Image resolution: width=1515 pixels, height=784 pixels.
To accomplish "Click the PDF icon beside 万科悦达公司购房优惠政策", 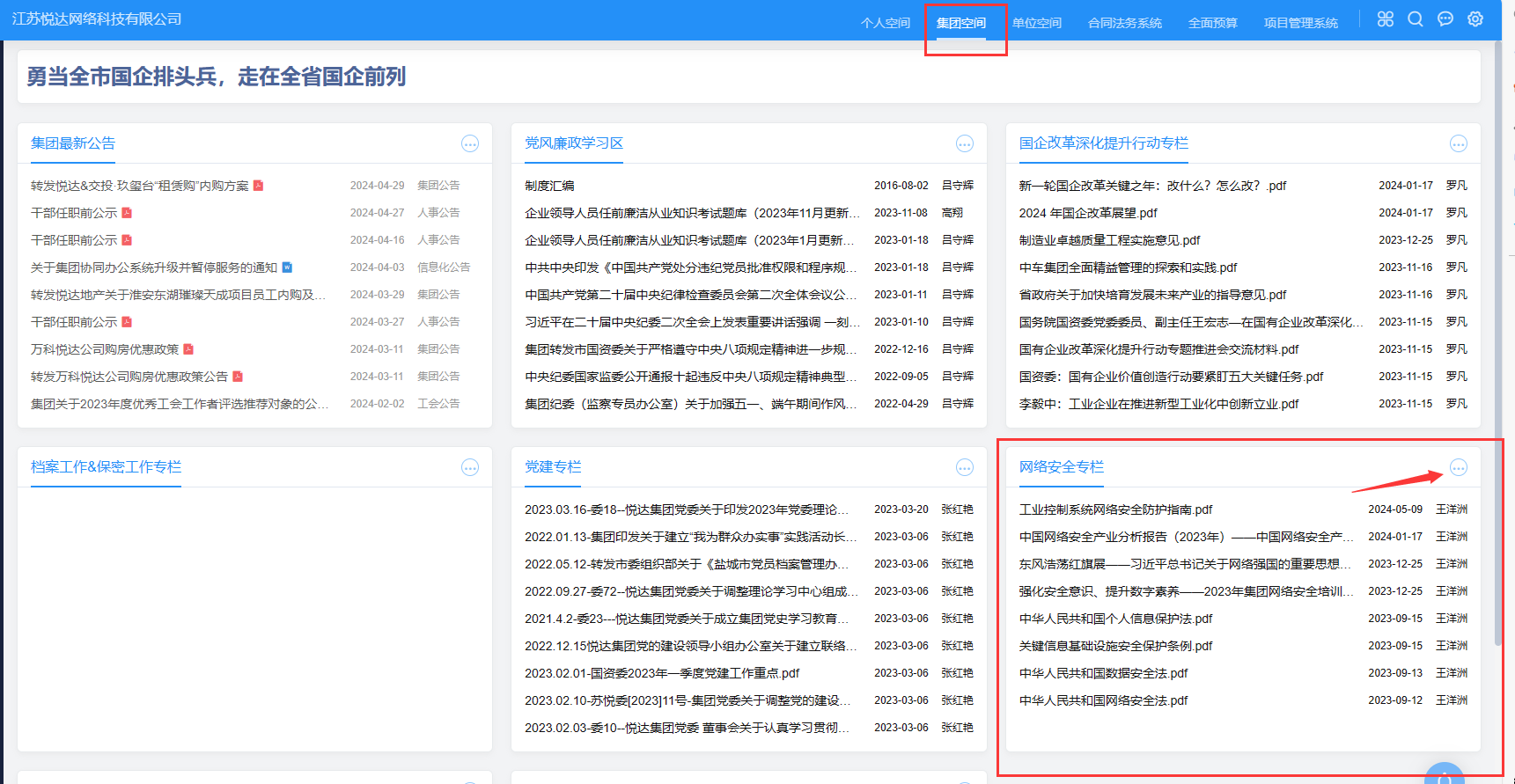I will point(188,349).
